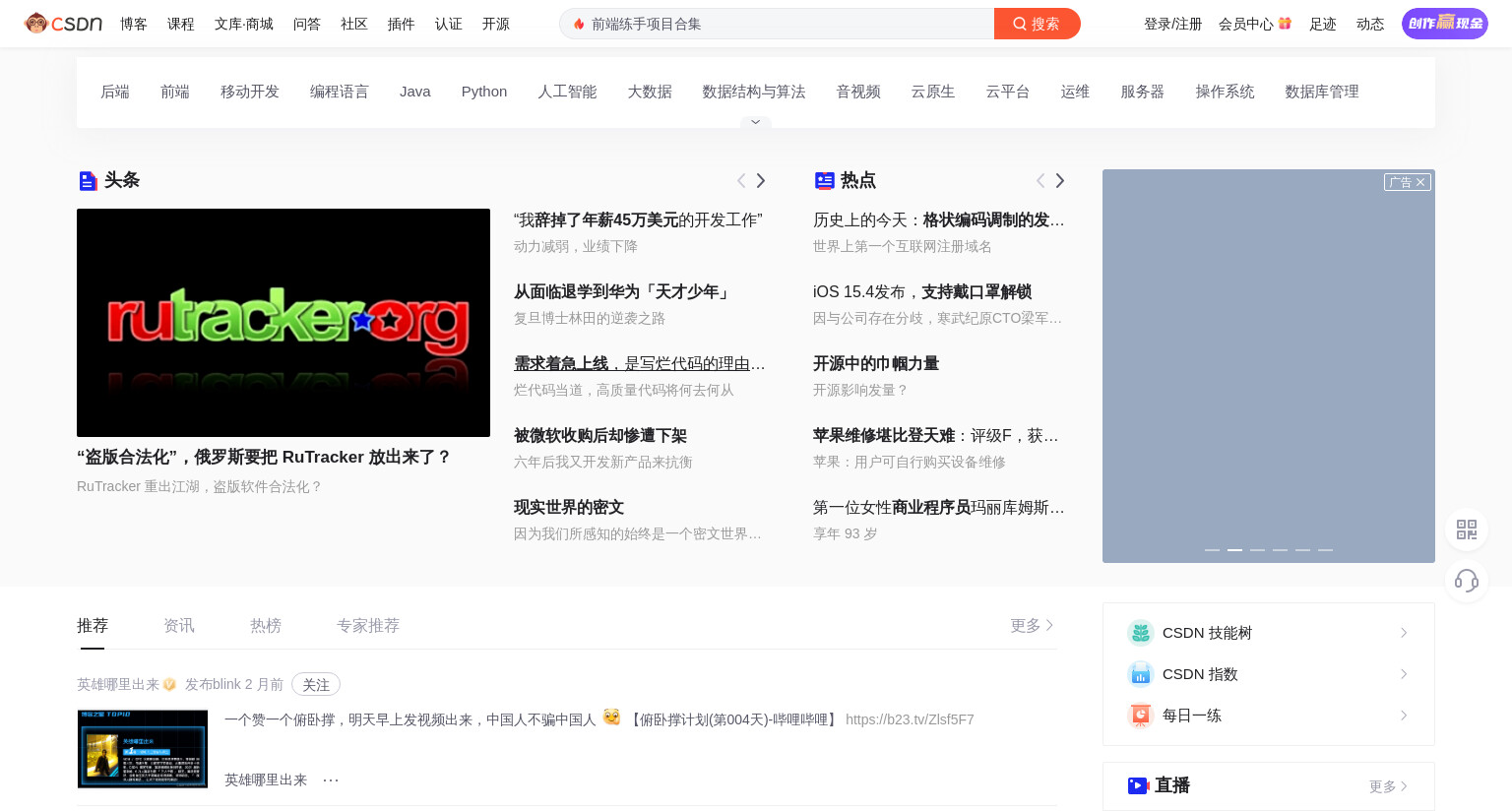This screenshot has width=1512, height=811.
Task: Go to previous 头条 page arrow
Action: [741, 180]
